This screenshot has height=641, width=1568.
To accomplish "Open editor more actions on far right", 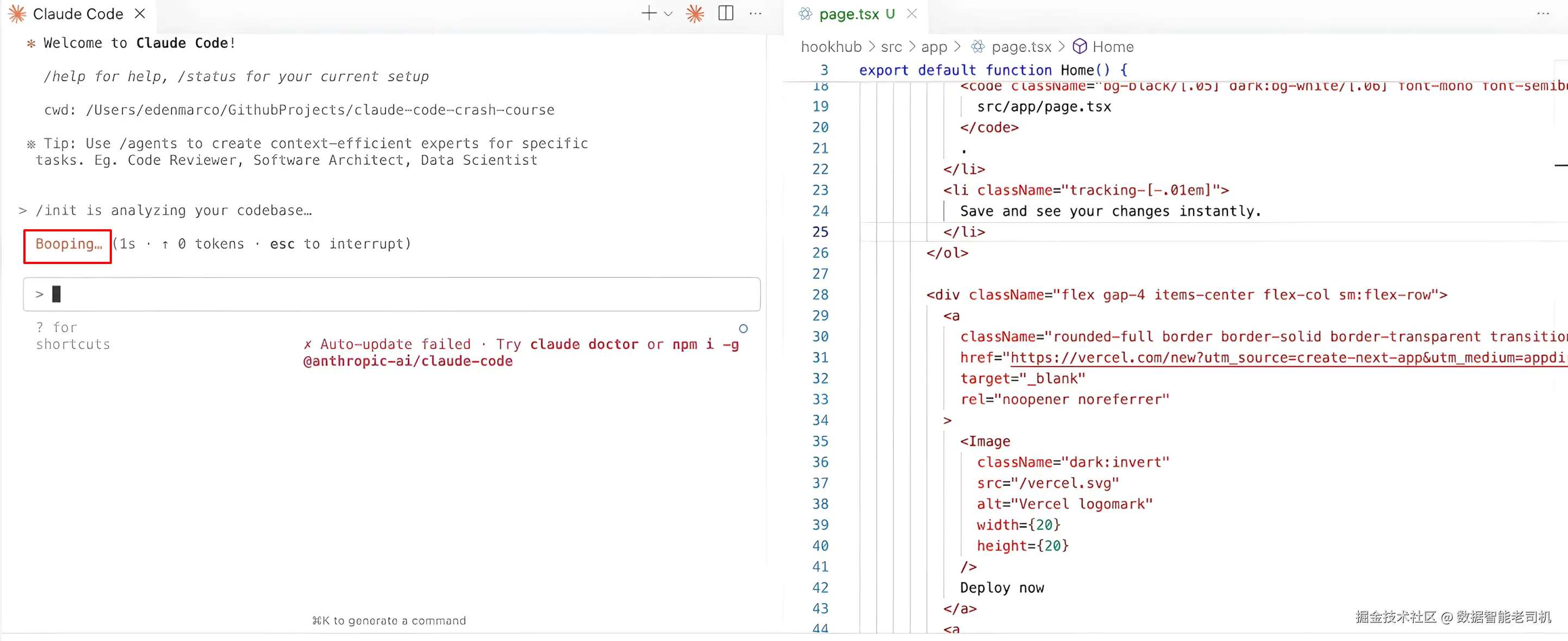I will pos(1542,14).
